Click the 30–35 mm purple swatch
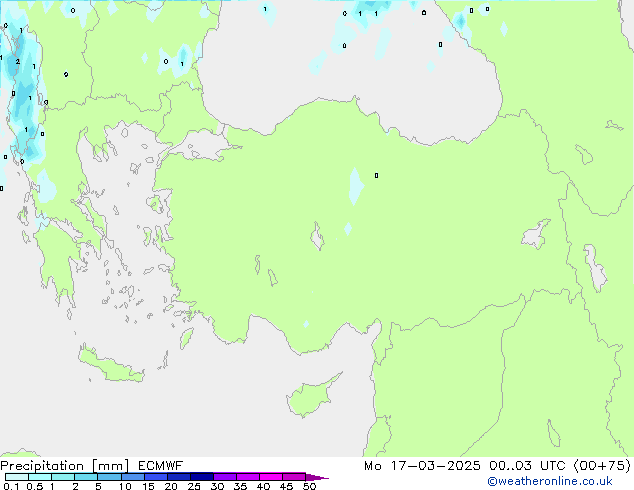This screenshot has width=634, height=490. click(x=224, y=477)
